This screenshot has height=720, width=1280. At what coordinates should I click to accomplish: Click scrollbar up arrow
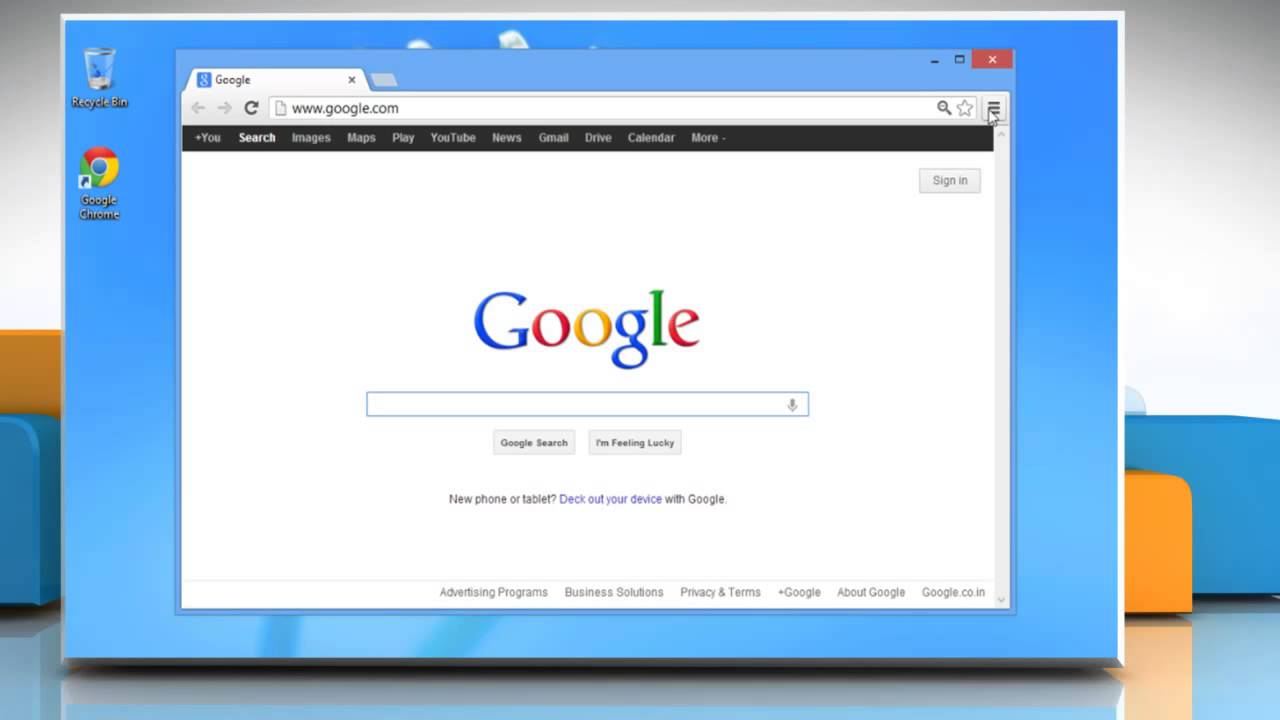(1001, 132)
